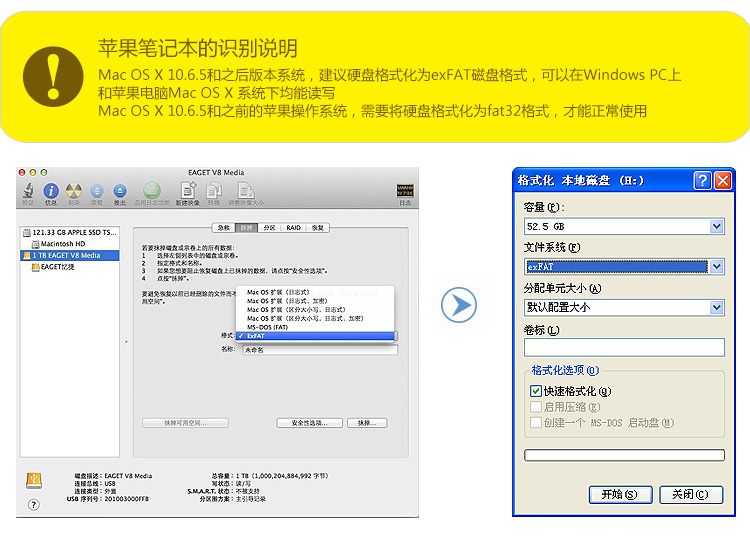Click Security Options (安全性选项) button
The image size is (750, 536).
309,423
